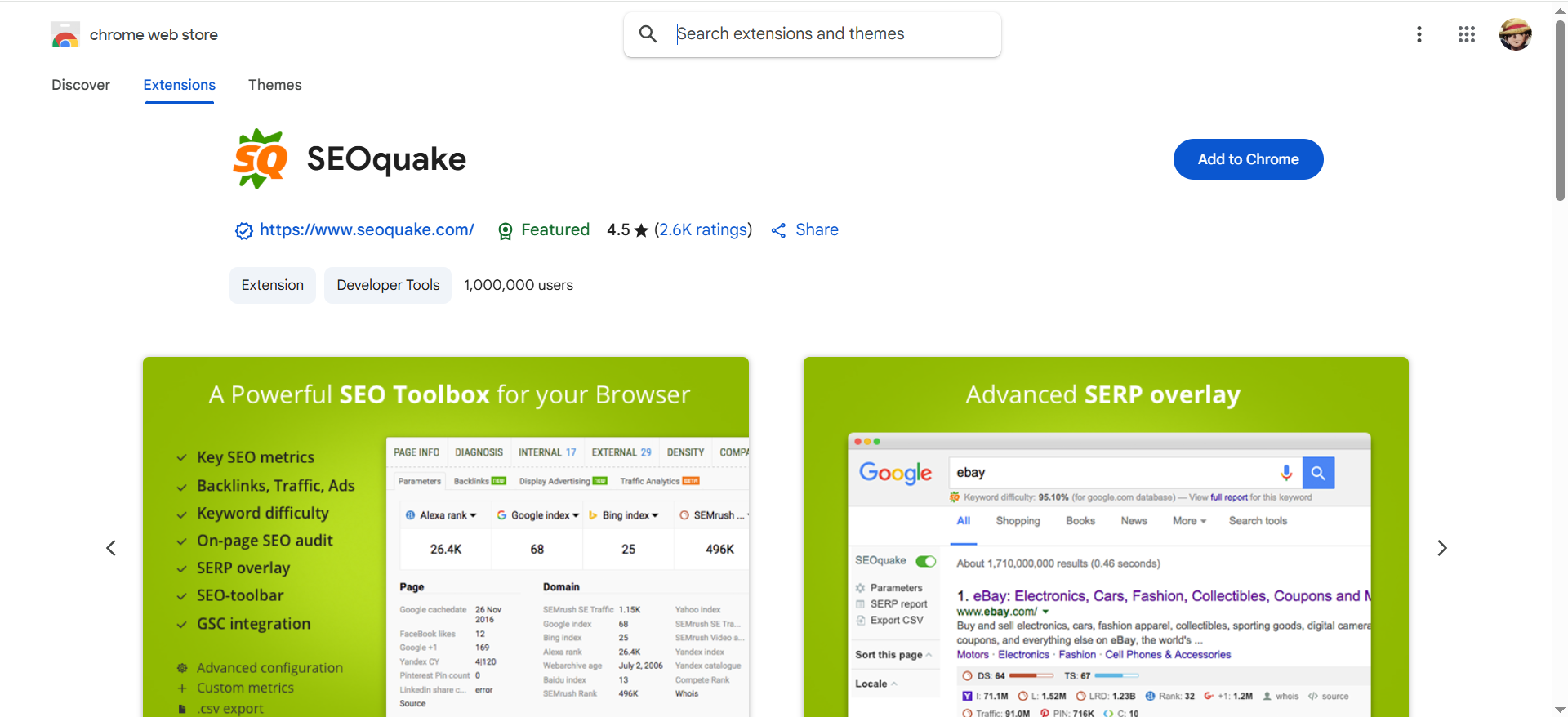
Task: Click the SEOquake title heading
Action: pos(386,158)
